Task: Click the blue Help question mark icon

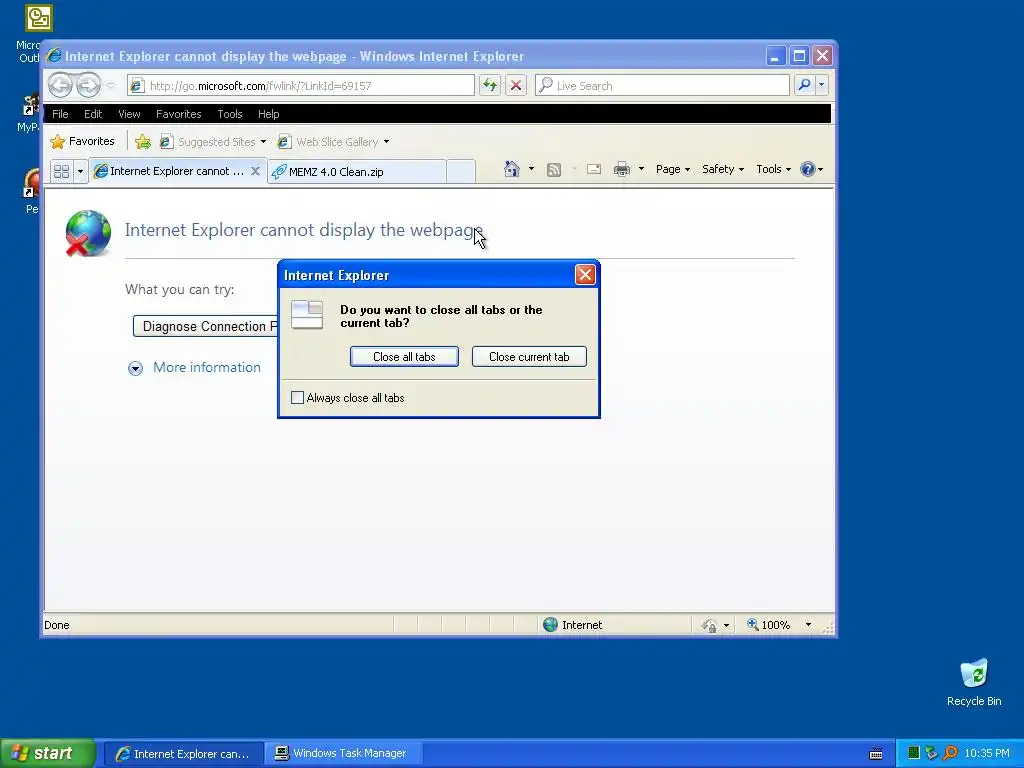Action: click(808, 169)
